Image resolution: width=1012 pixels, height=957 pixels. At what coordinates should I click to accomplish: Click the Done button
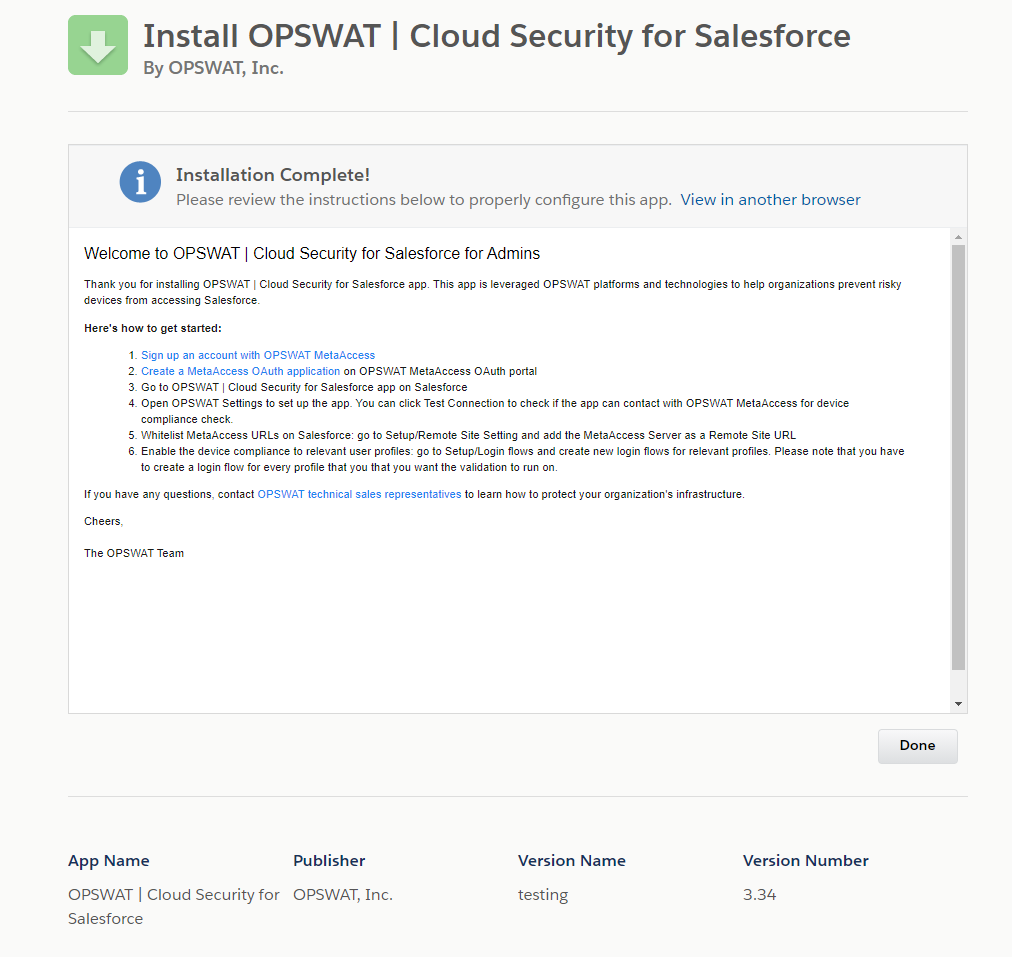pyautogui.click(x=917, y=746)
